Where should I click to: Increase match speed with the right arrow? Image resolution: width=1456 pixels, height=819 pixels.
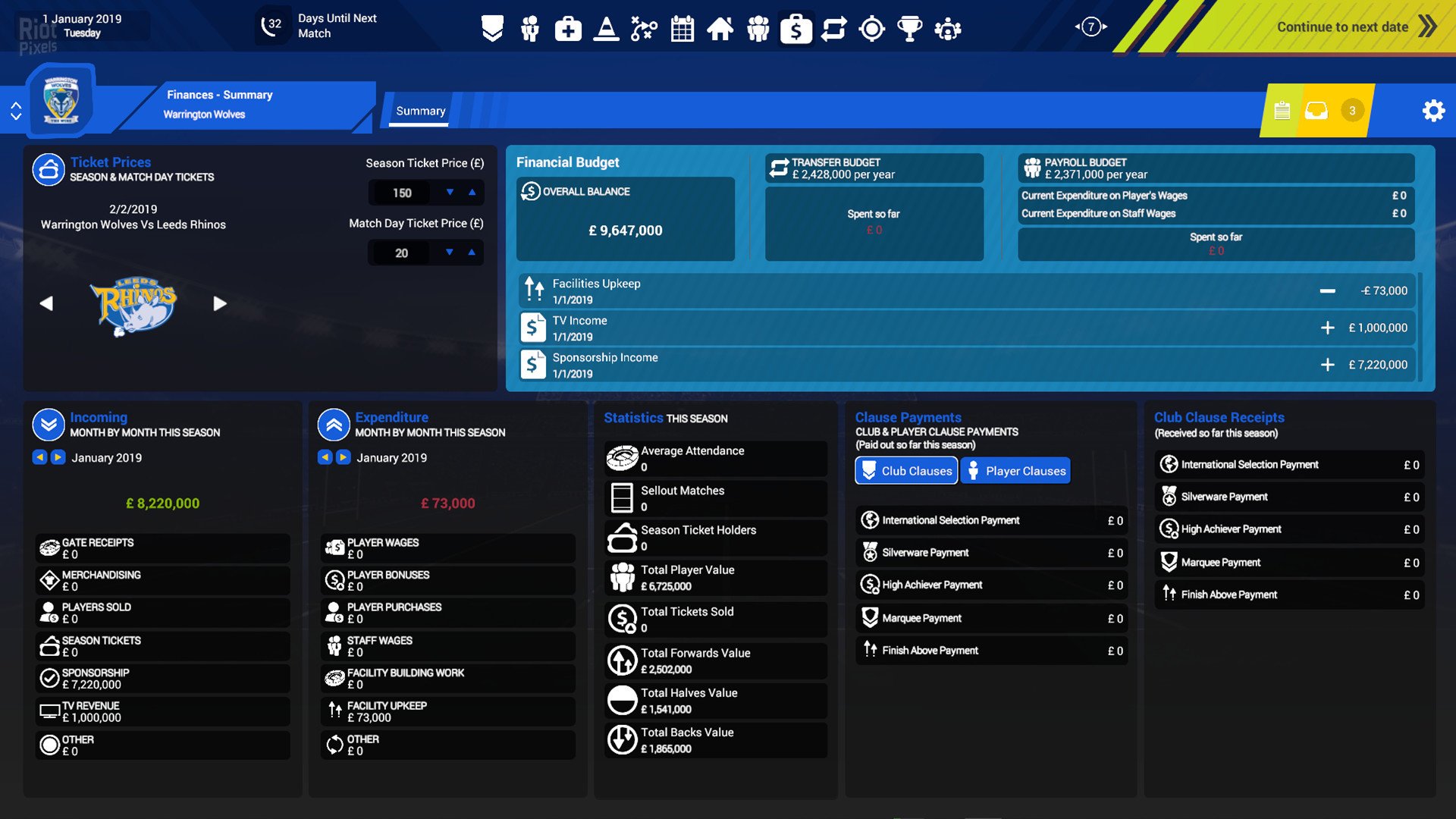click(1103, 25)
